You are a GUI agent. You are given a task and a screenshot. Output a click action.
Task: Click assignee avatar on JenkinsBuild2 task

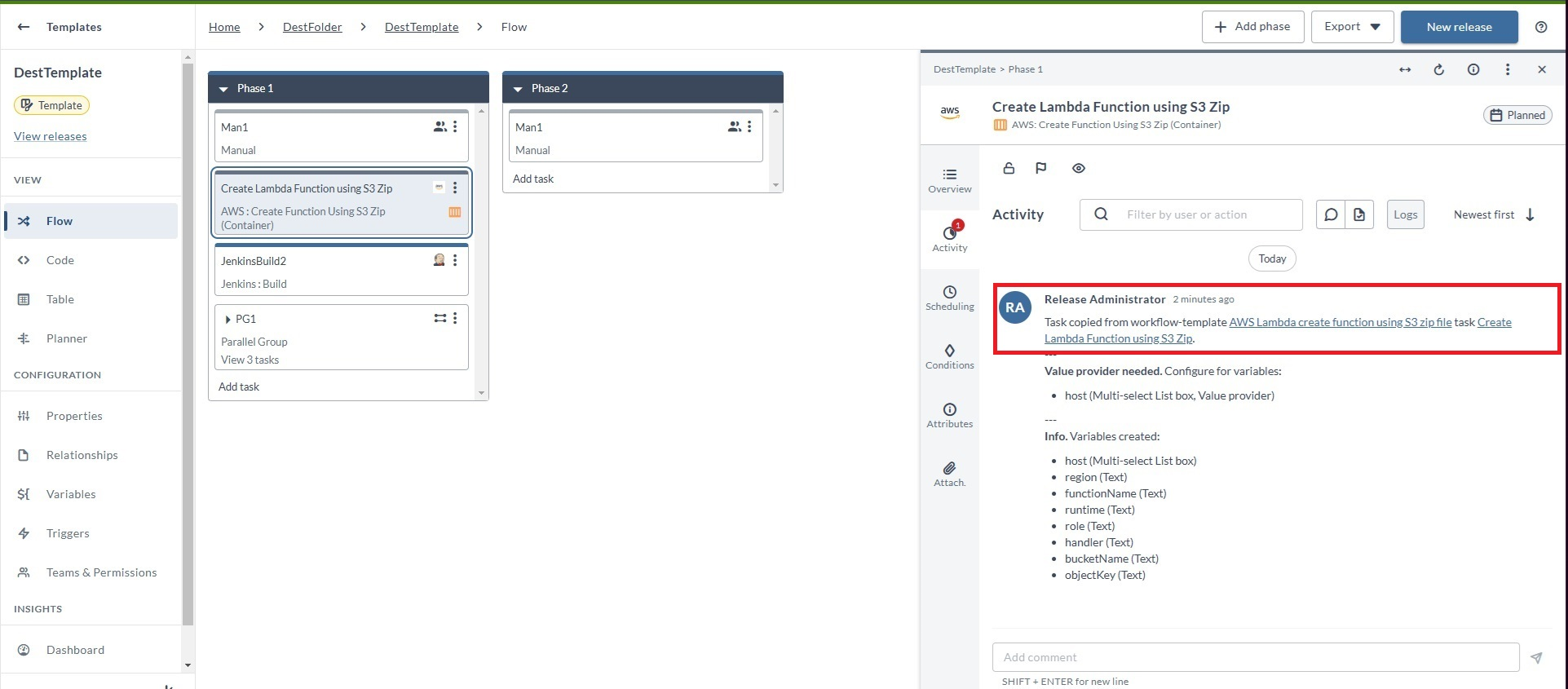coord(439,260)
